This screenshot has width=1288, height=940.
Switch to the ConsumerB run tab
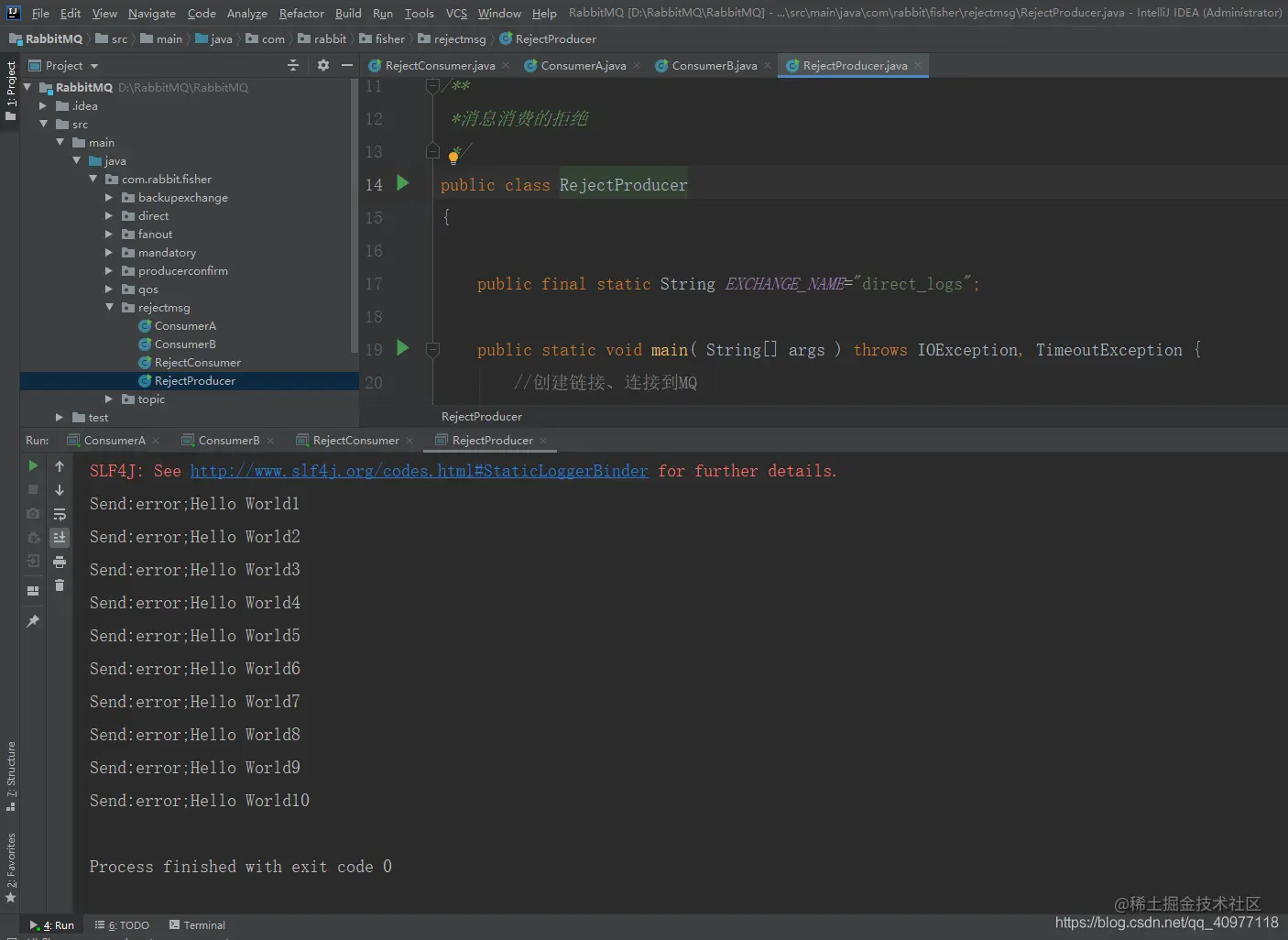pyautogui.click(x=229, y=441)
